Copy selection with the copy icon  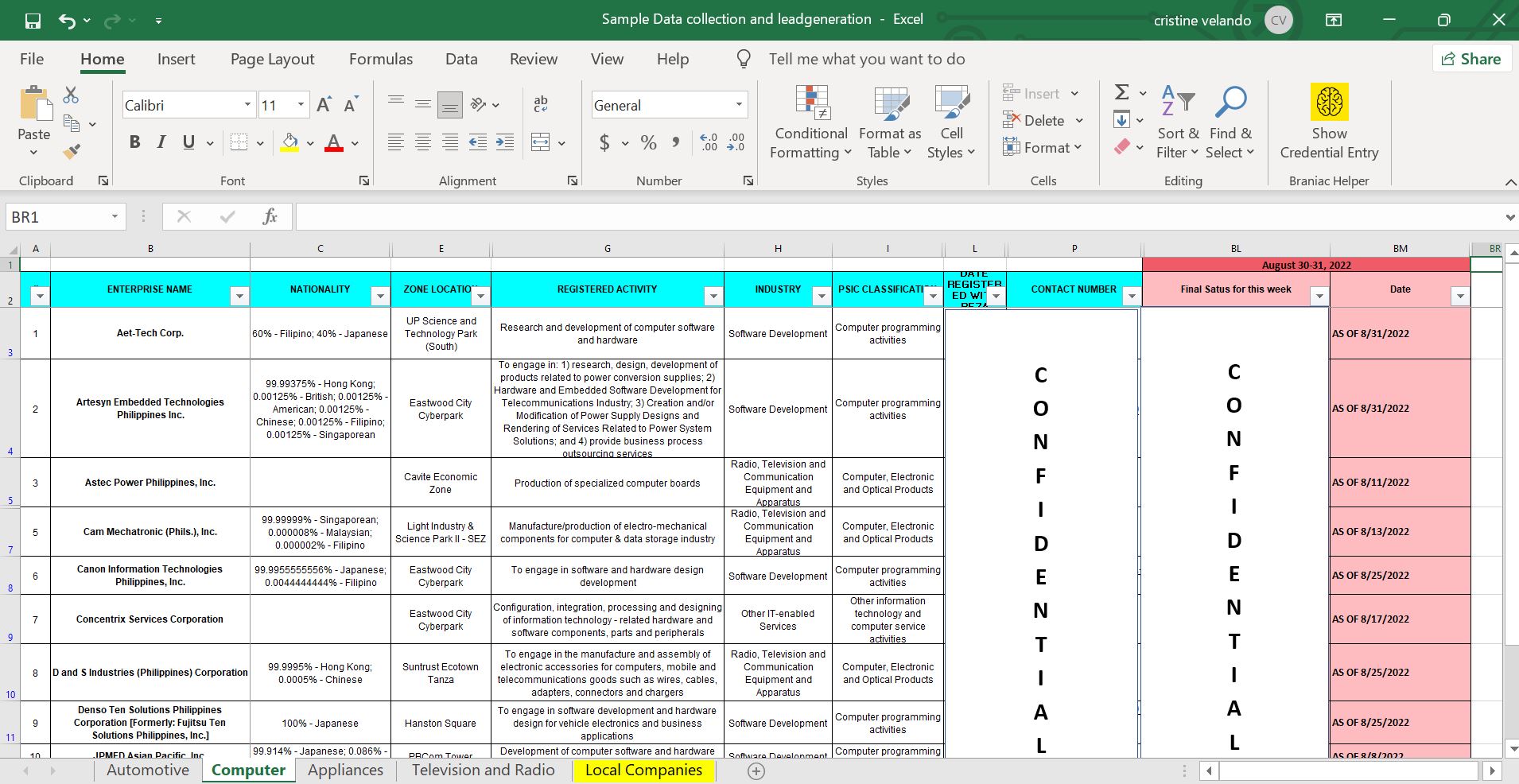(x=71, y=123)
